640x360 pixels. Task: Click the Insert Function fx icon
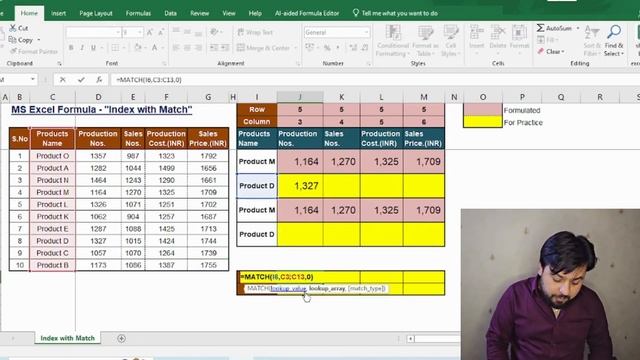[99, 80]
